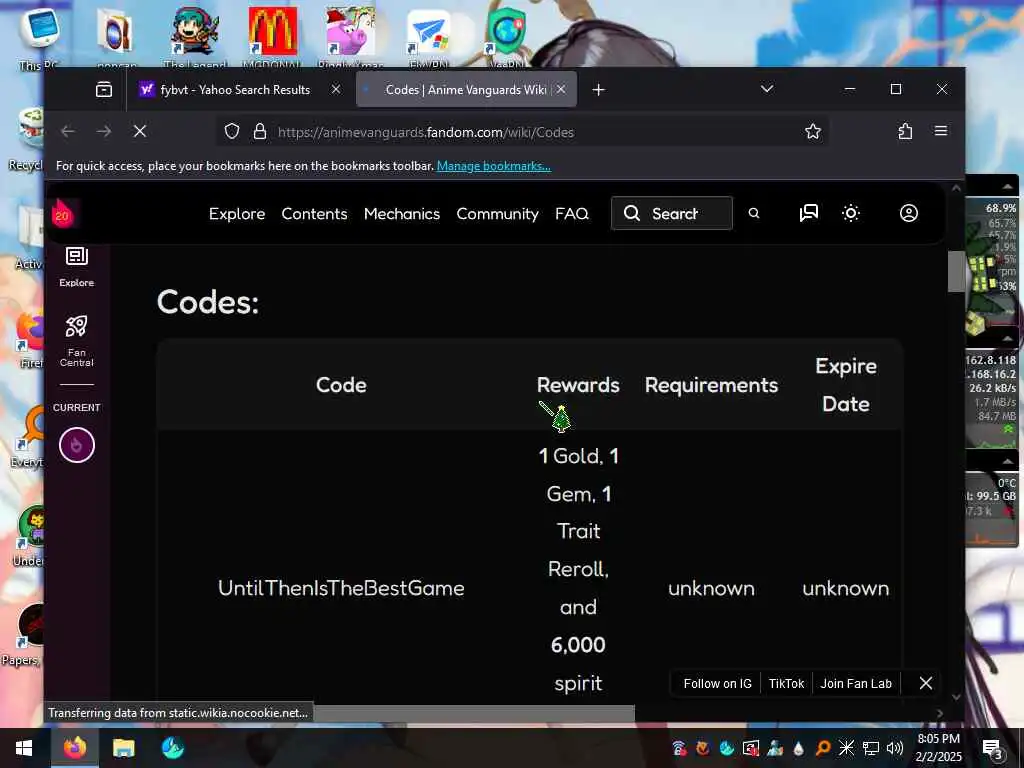Viewport: 1024px width, 768px height.
Task: Click the Manage bookmarks link
Action: [494, 166]
